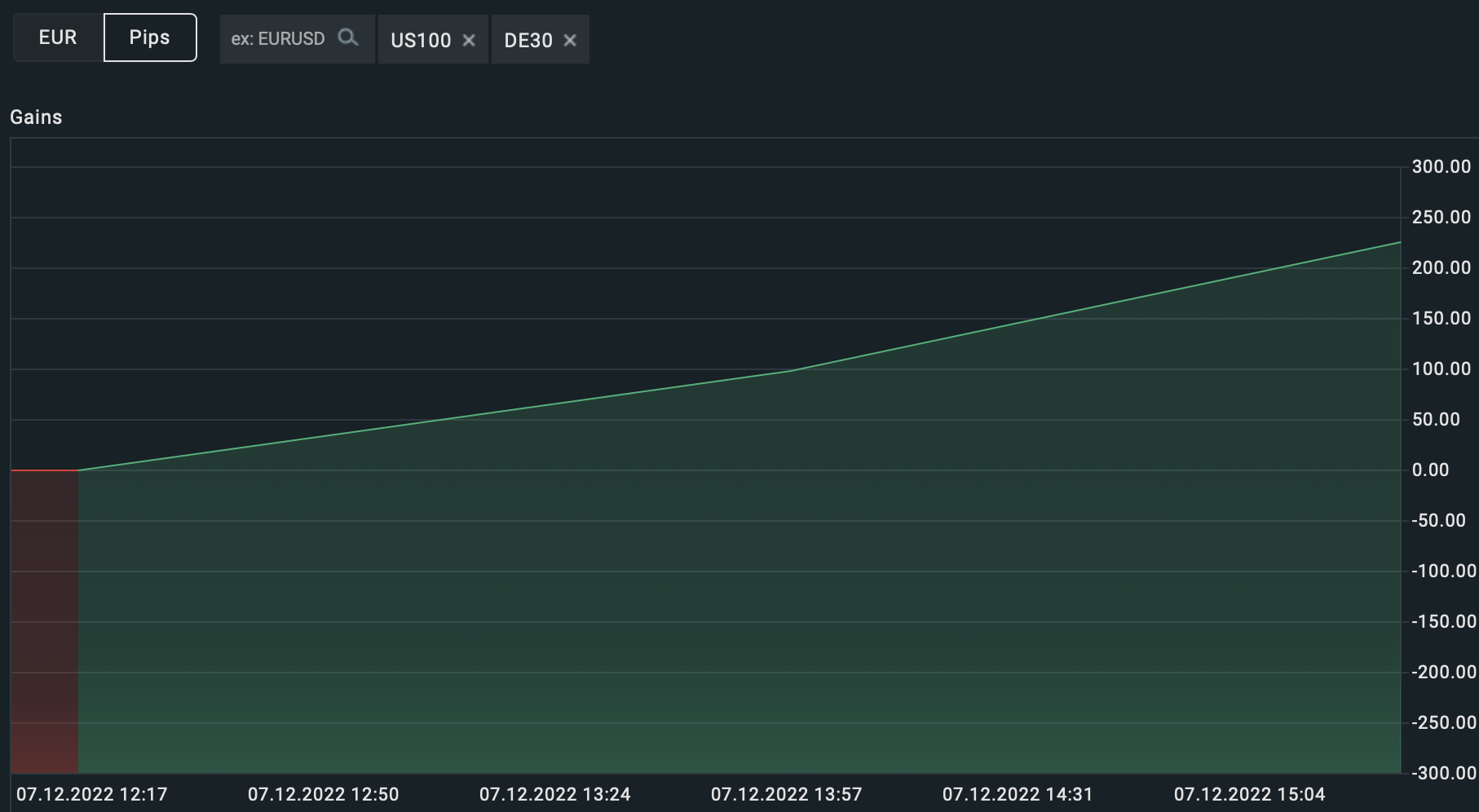Image resolution: width=1479 pixels, height=812 pixels.
Task: Click the 07.12.2022 13:24 time label
Action: [x=555, y=794]
